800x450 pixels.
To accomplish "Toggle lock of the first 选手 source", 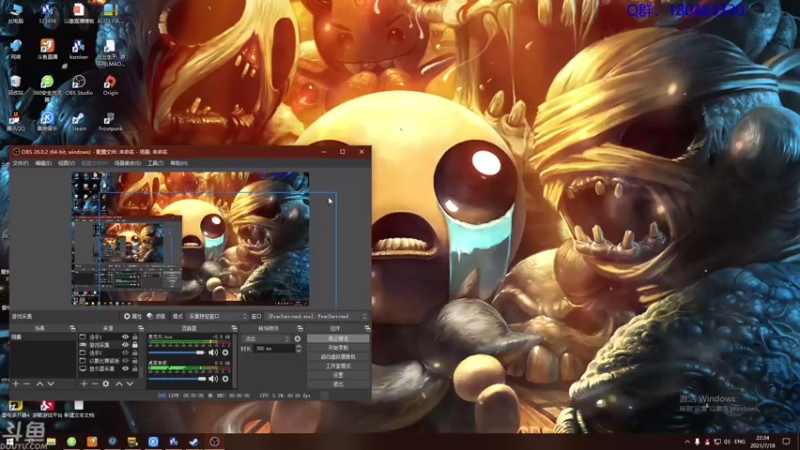I will pos(135,337).
